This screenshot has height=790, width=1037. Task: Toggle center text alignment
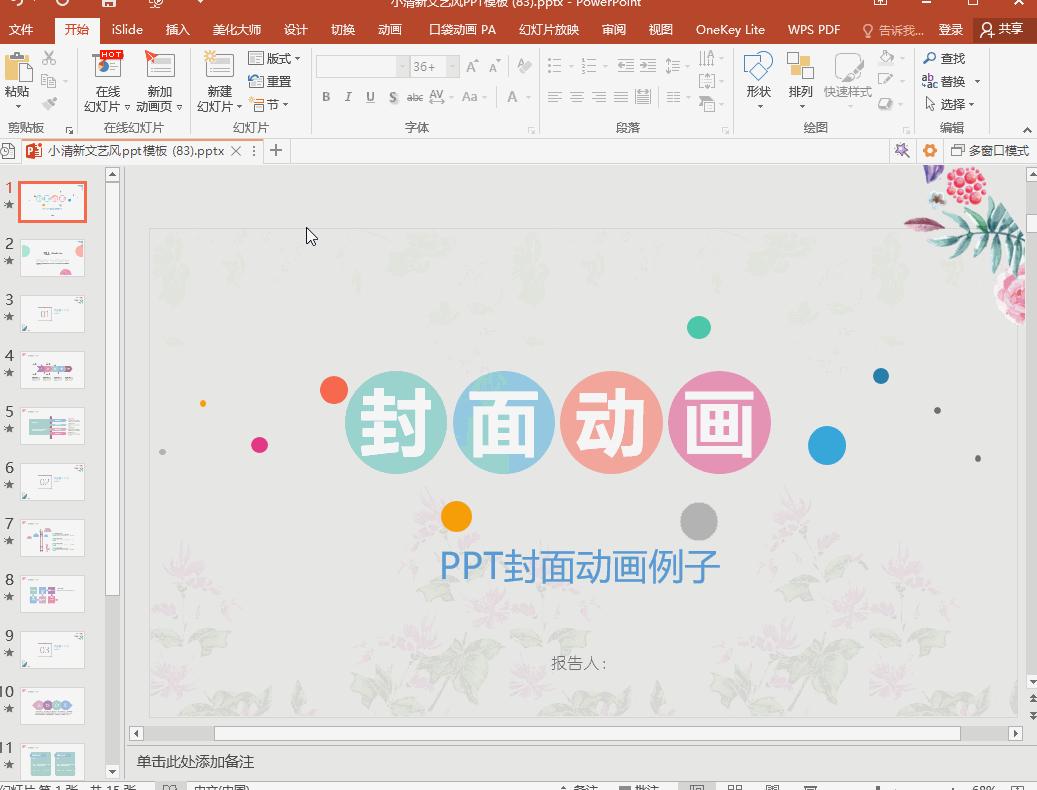pyautogui.click(x=576, y=97)
